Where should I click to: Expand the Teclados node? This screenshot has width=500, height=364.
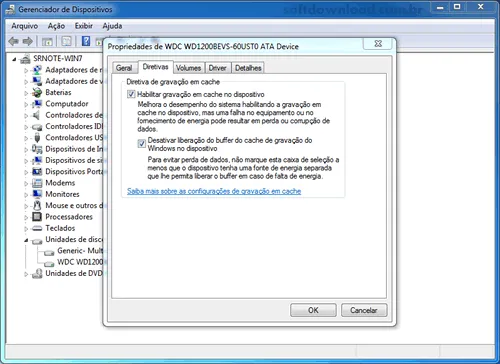[26, 229]
